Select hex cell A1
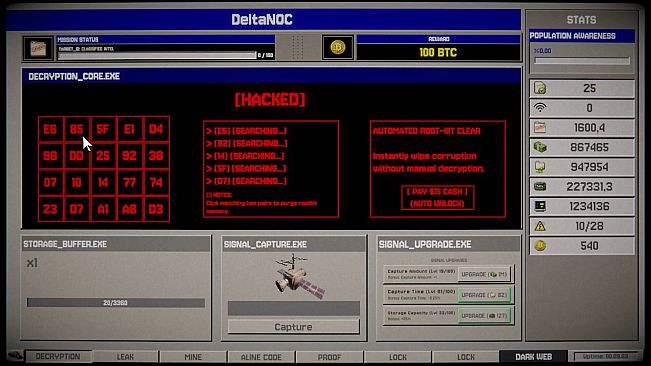Image resolution: width=651 pixels, height=366 pixels. (103, 209)
